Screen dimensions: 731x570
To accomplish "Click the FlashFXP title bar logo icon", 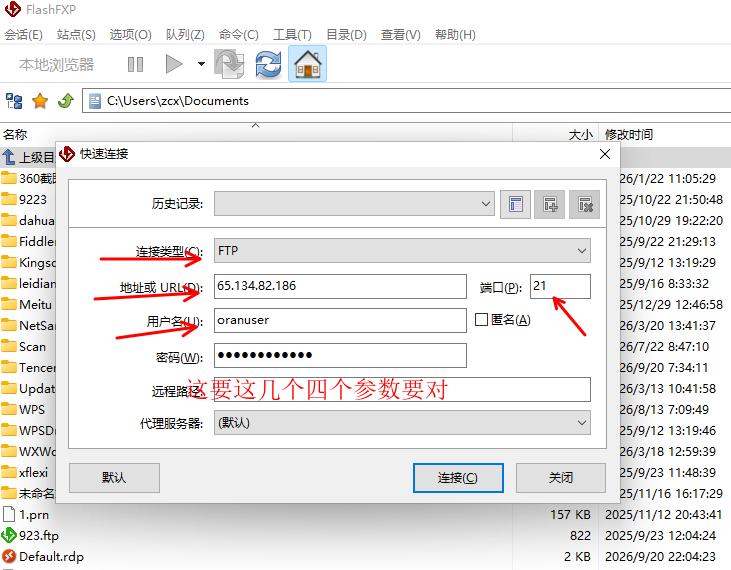I will [x=12, y=9].
